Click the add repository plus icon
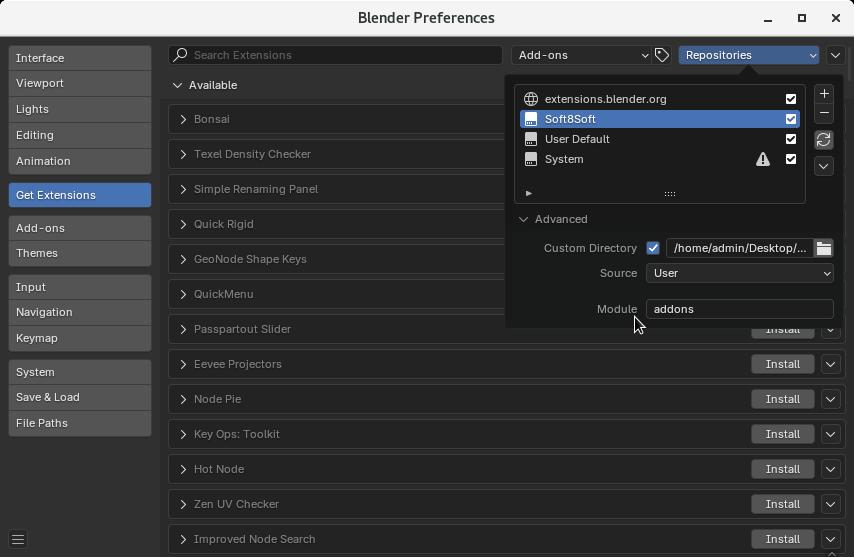This screenshot has height=557, width=854. coord(824,94)
